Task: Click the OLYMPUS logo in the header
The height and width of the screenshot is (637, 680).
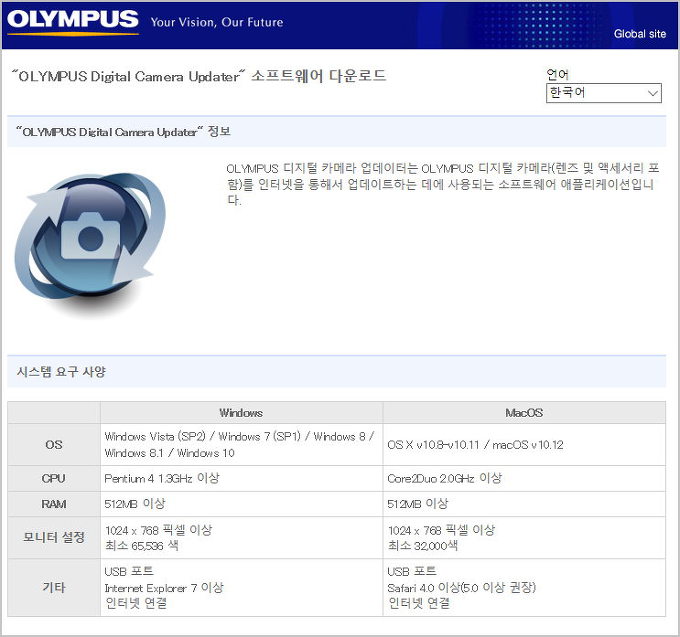Action: 74,21
